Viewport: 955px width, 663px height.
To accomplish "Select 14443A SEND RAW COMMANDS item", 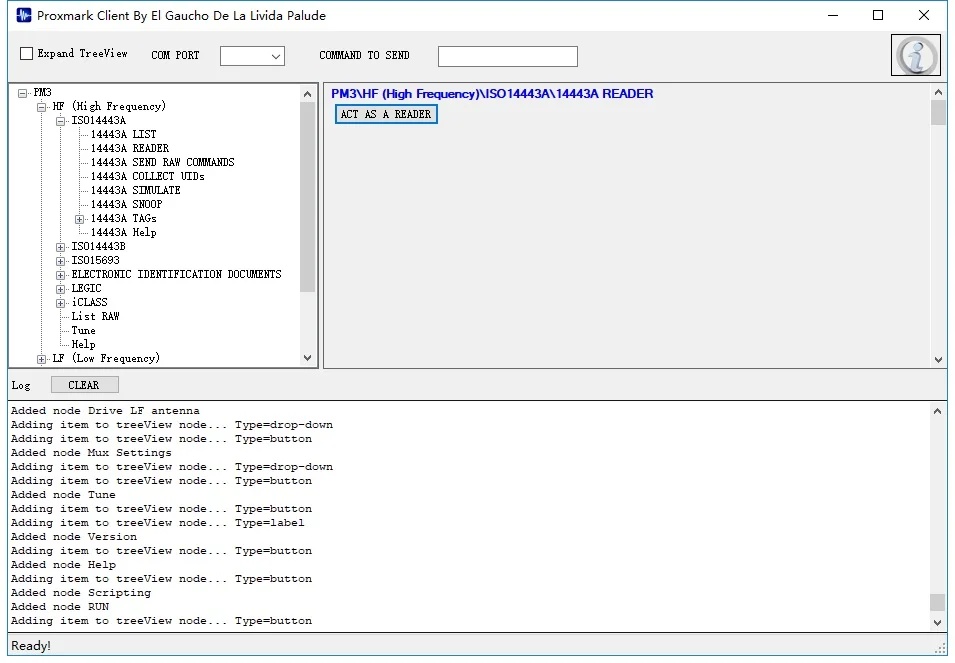I will pos(163,162).
